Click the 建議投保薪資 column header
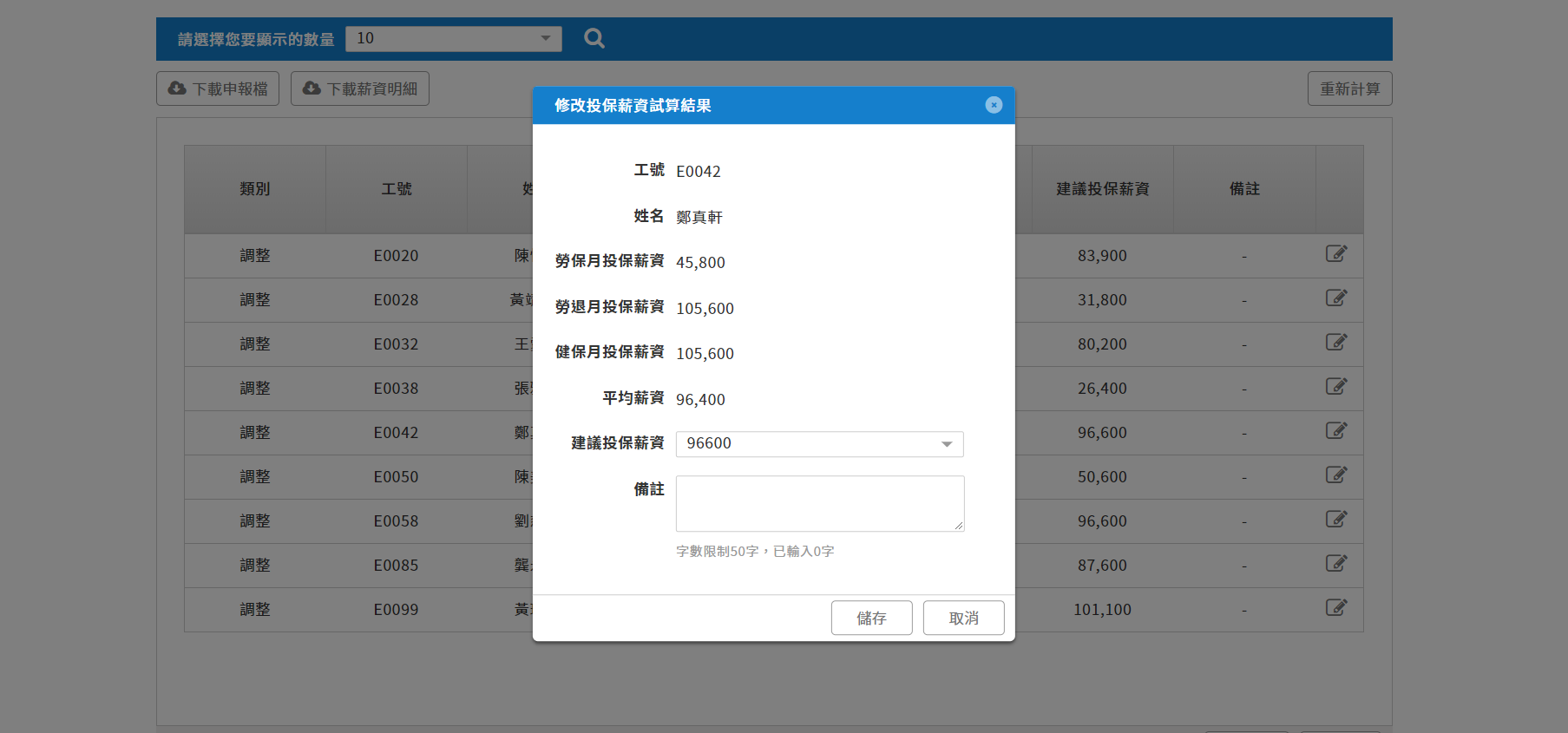 [x=1103, y=189]
